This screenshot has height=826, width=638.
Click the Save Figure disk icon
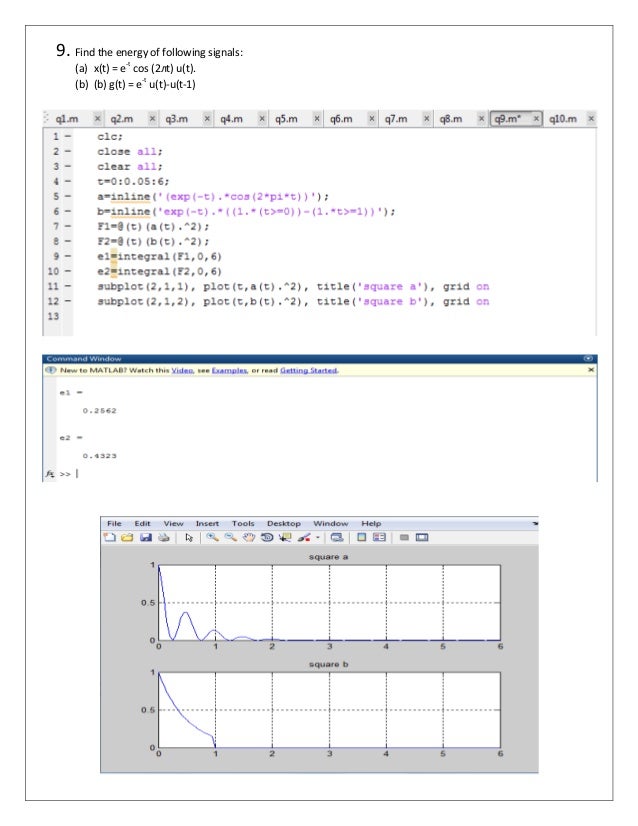point(146,537)
